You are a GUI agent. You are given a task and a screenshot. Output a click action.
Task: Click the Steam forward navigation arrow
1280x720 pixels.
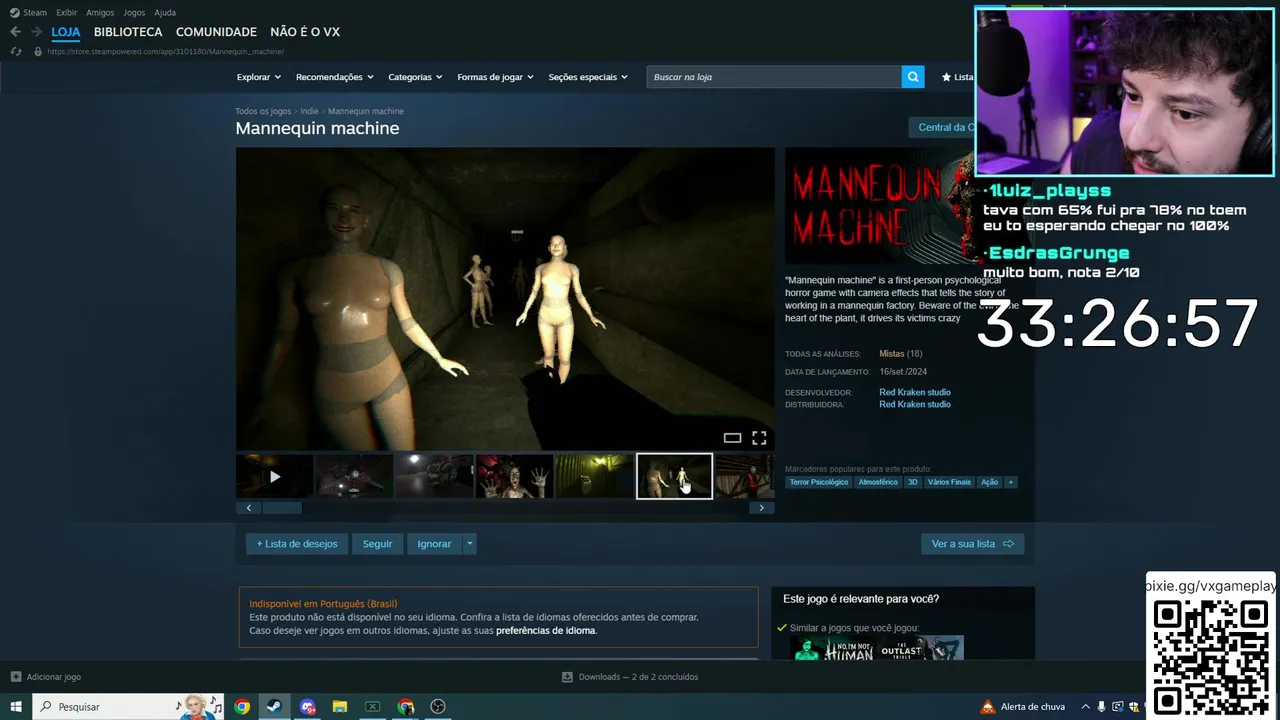point(35,32)
